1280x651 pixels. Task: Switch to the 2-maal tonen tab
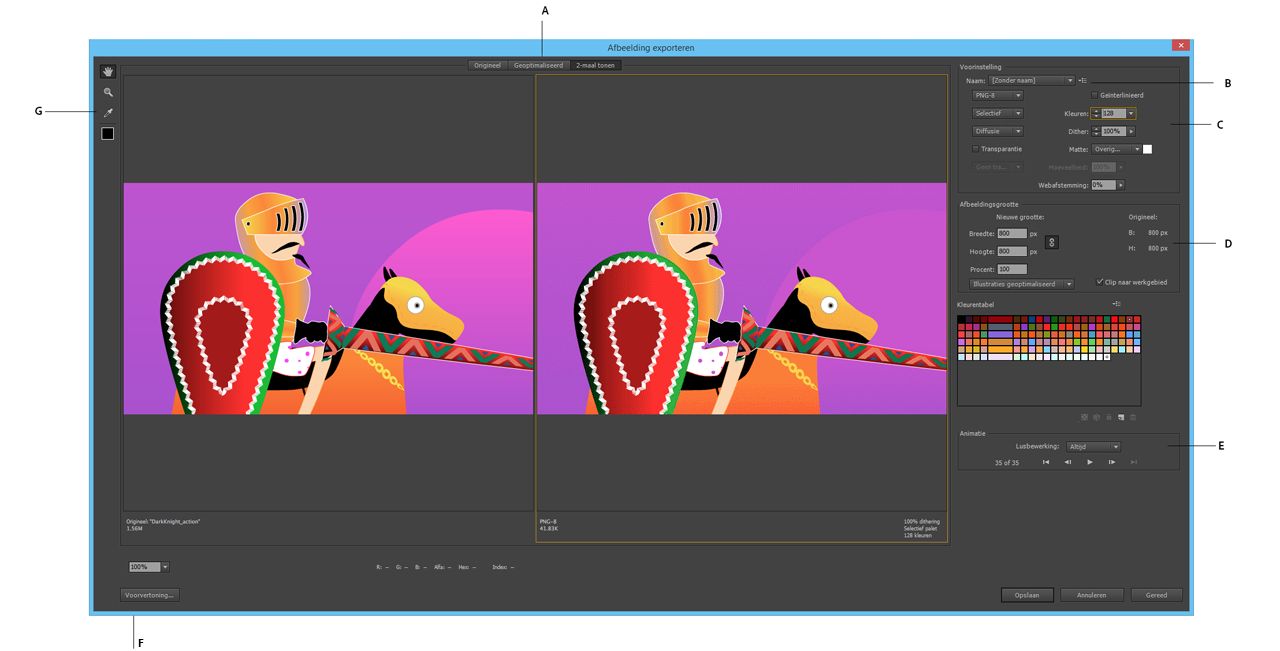tap(596, 65)
